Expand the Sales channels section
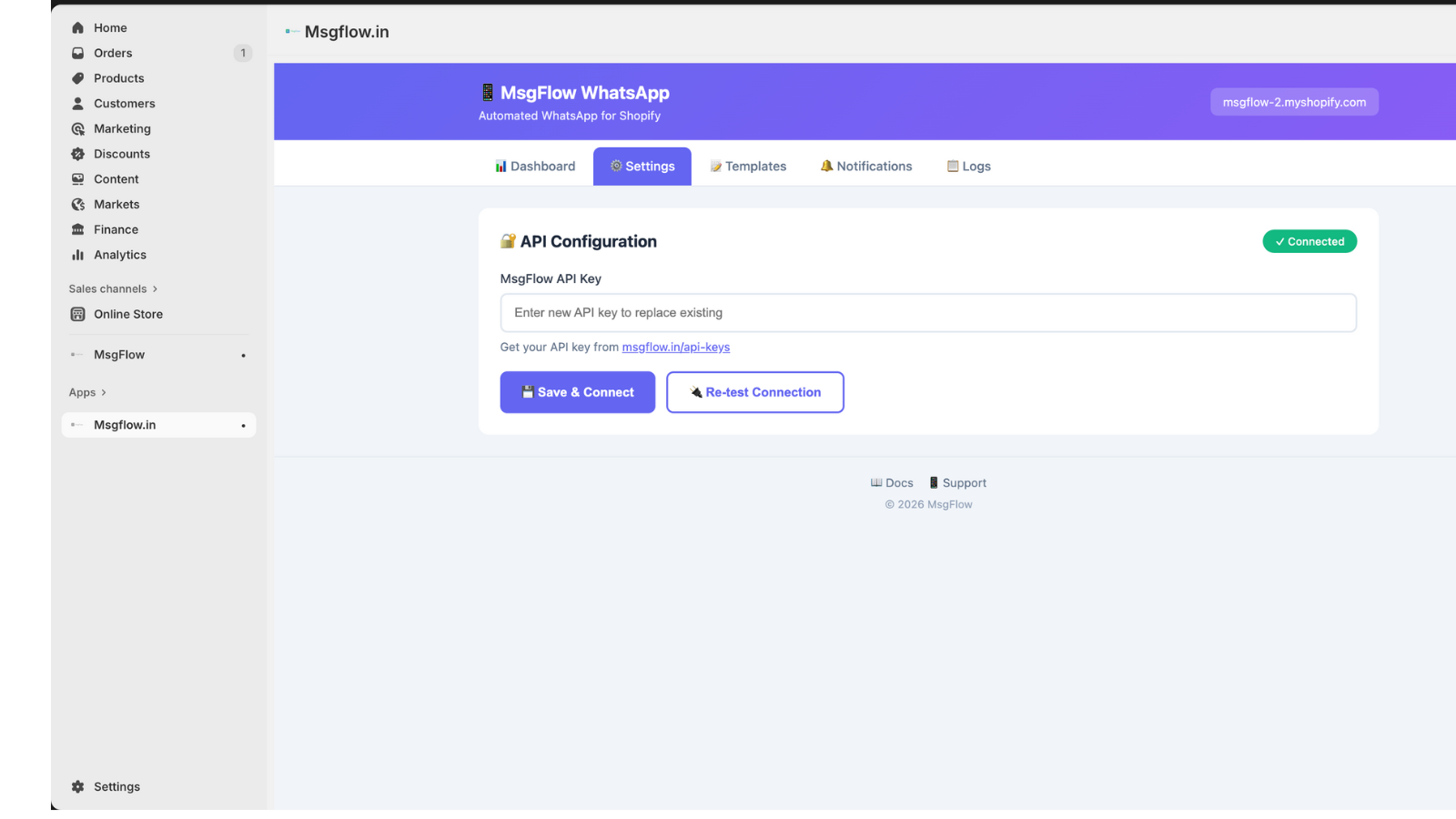Viewport: 1456px width, 819px height. tap(114, 289)
